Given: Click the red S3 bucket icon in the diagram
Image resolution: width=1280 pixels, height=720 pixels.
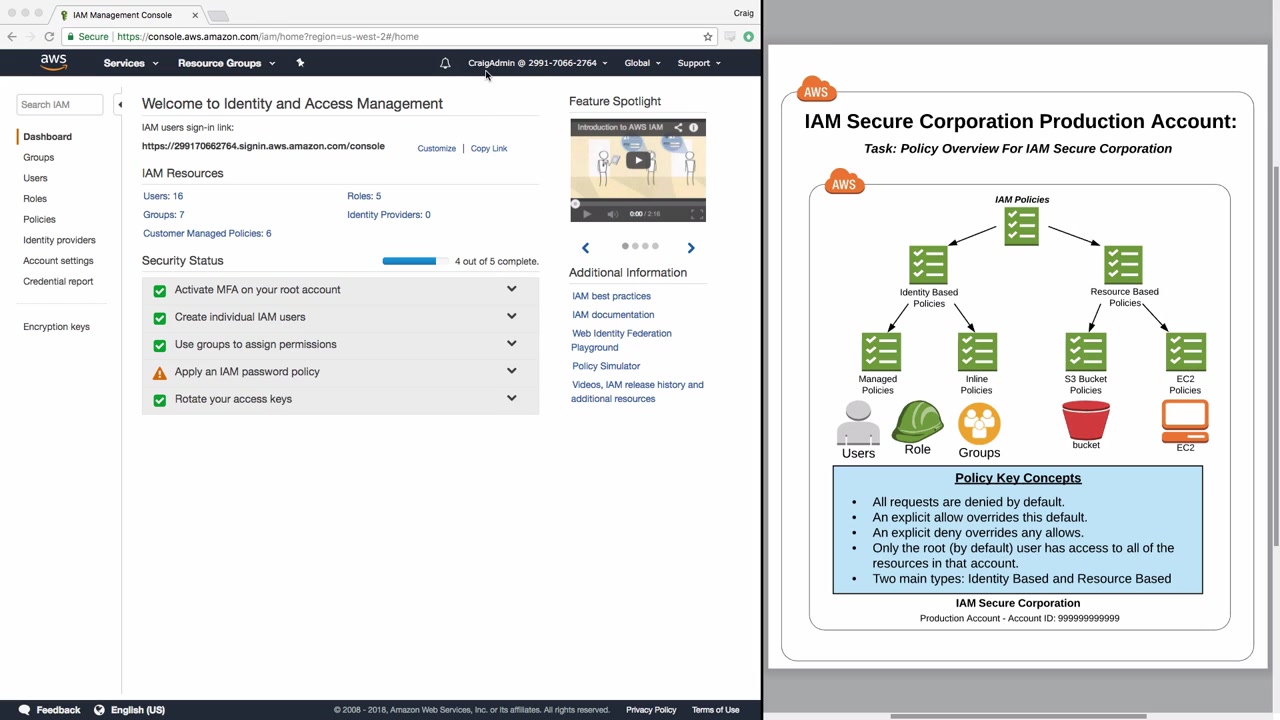Looking at the screenshot, I should [x=1086, y=420].
